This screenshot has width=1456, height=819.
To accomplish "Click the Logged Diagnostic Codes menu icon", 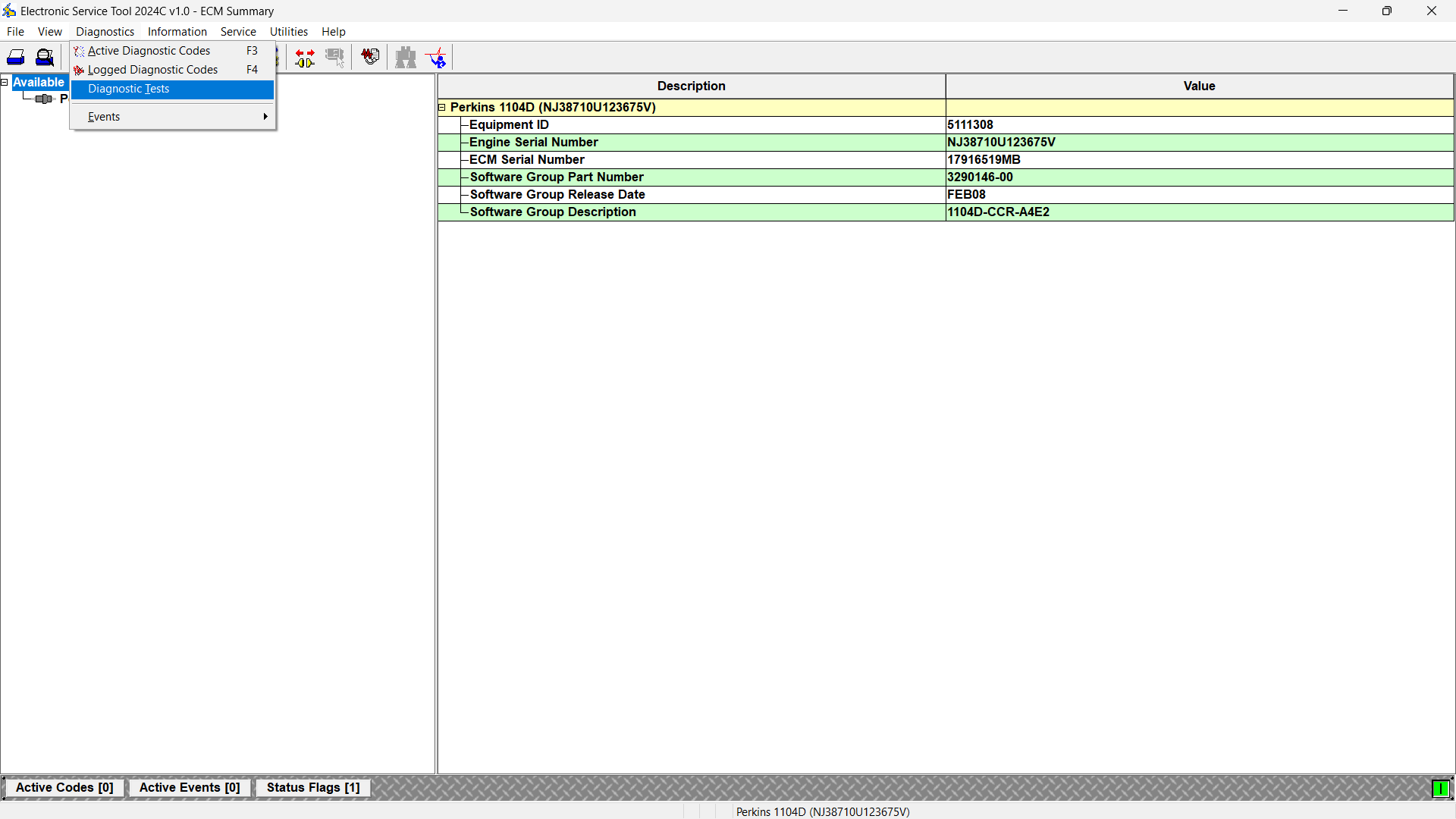I will tap(79, 71).
